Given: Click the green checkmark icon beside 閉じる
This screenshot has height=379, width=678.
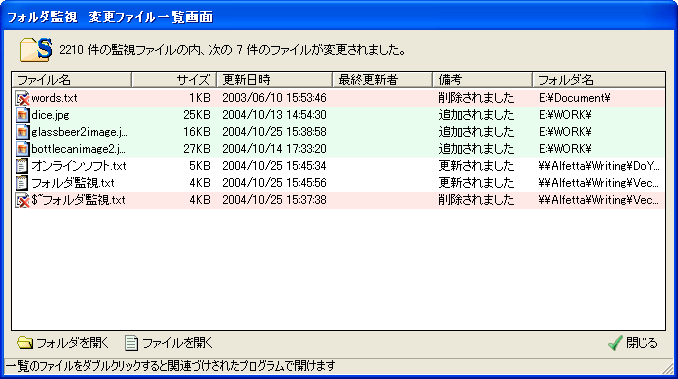Looking at the screenshot, I should (x=615, y=343).
